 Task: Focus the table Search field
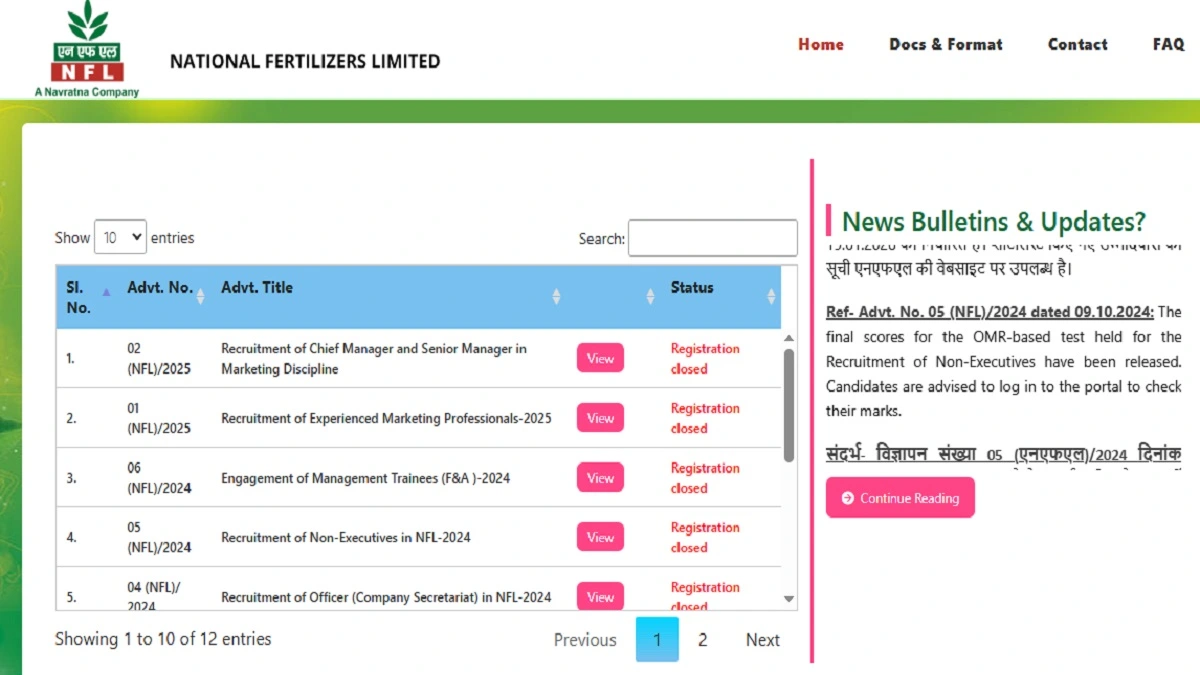click(x=713, y=238)
